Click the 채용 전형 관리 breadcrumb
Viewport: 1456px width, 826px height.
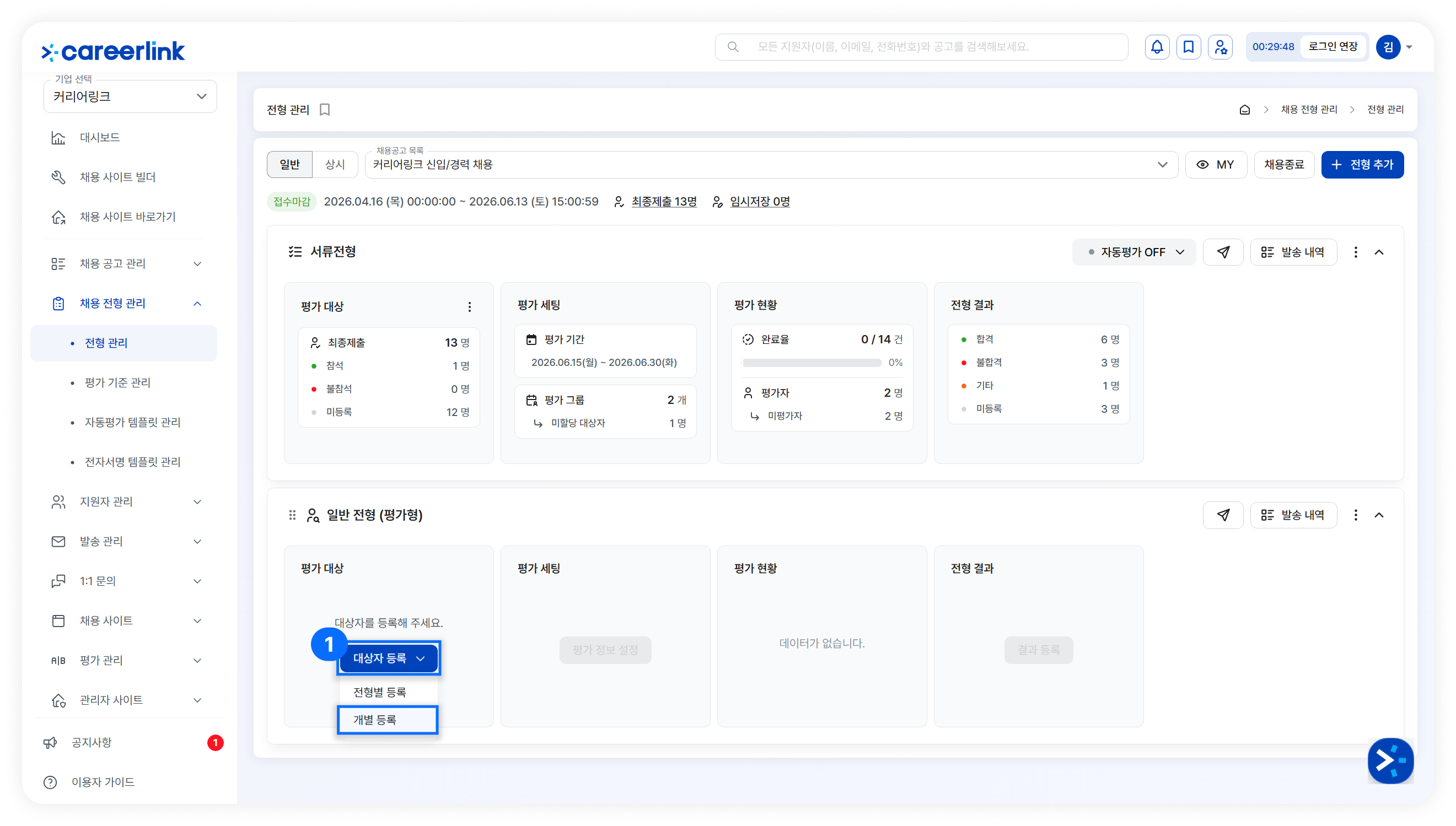coord(1308,110)
